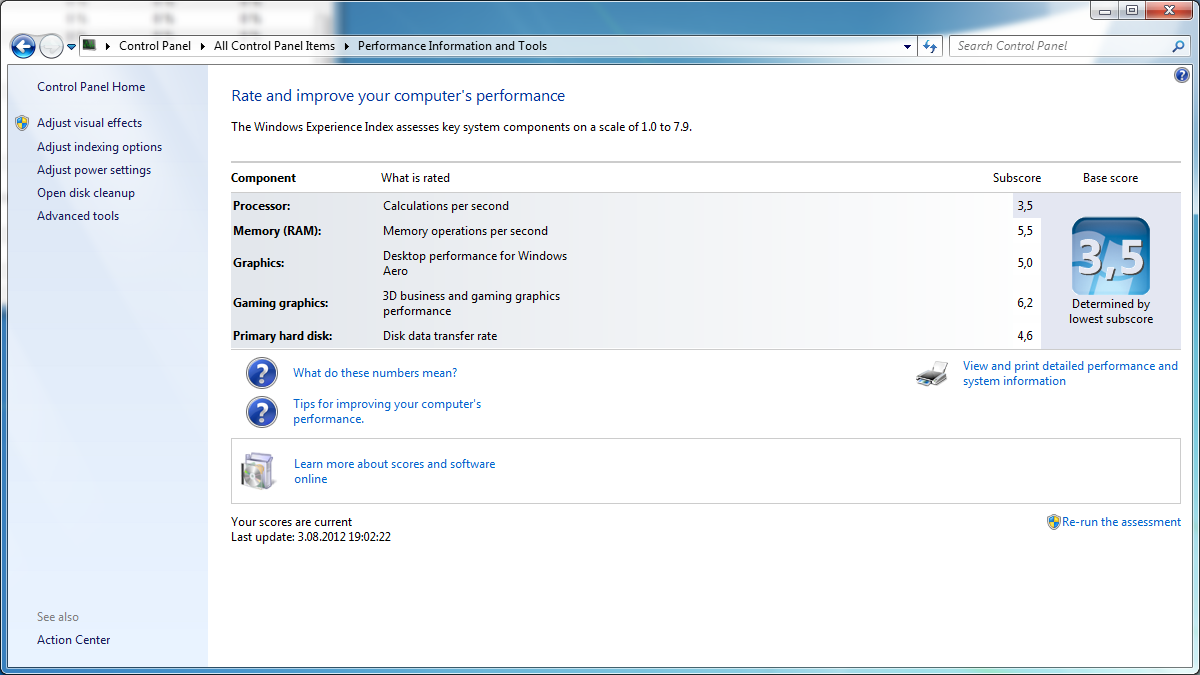Click Control Panel breadcrumb
The image size is (1200, 675).
tap(155, 46)
